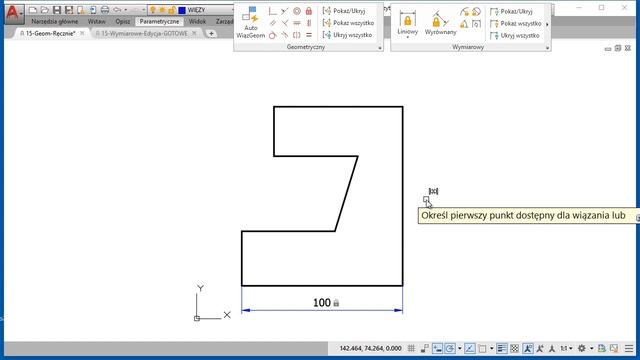
Task: Click the Open file icon
Action: (x=44, y=10)
